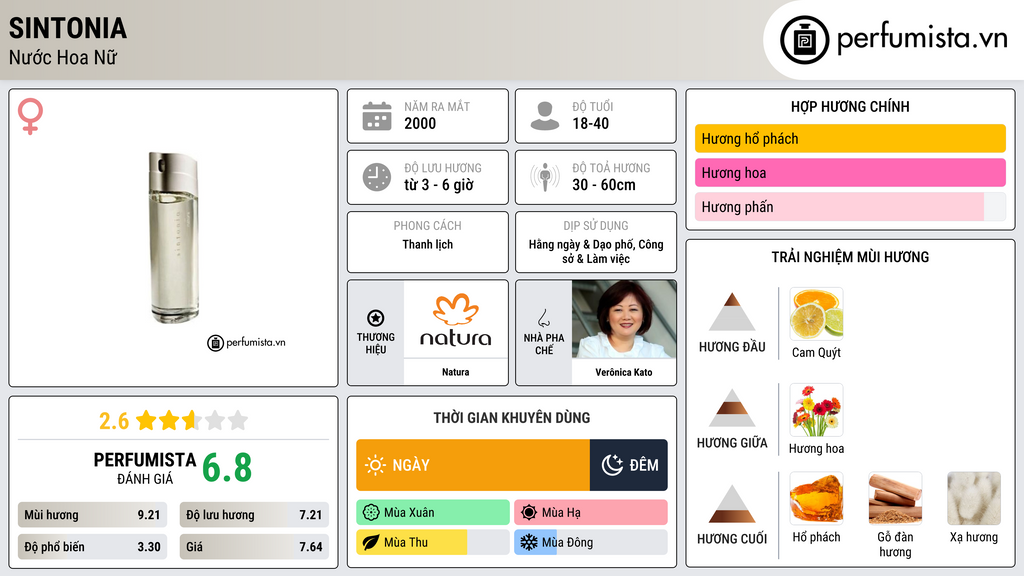Click the Natura brand name label
The width and height of the screenshot is (1024, 576).
coord(455,372)
